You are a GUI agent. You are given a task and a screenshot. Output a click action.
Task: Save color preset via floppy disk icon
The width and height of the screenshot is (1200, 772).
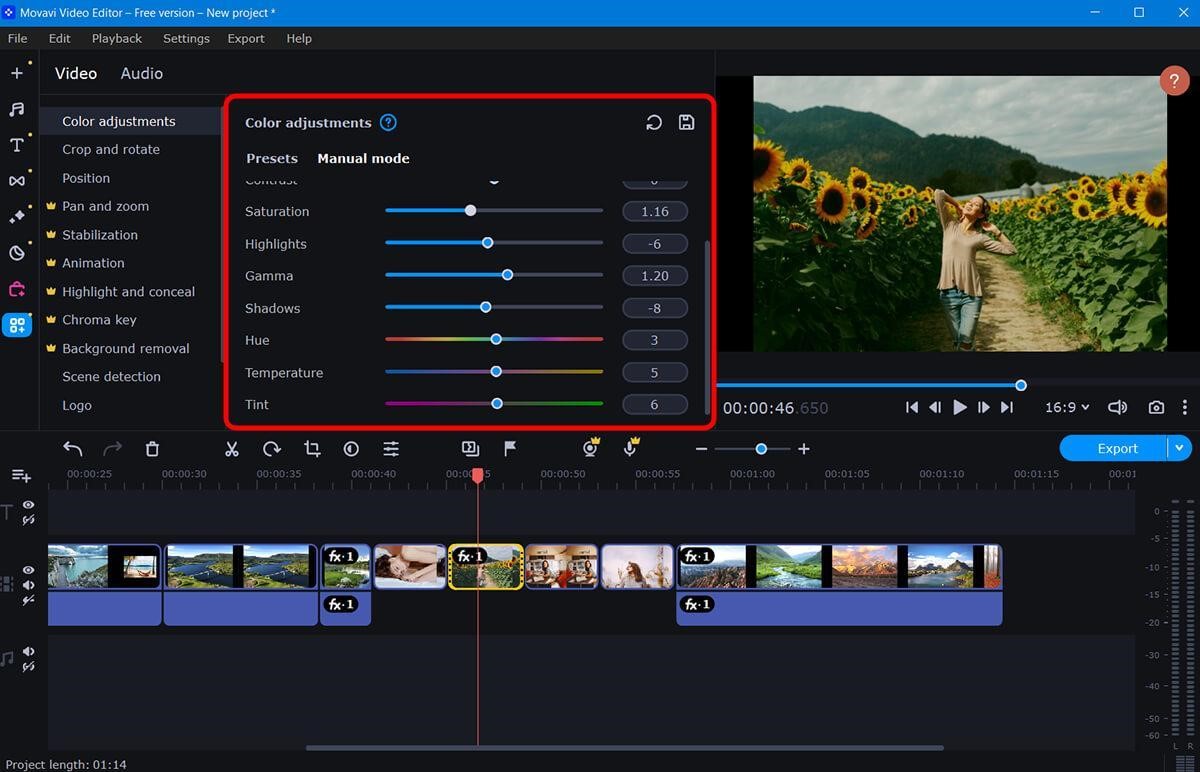tap(686, 123)
